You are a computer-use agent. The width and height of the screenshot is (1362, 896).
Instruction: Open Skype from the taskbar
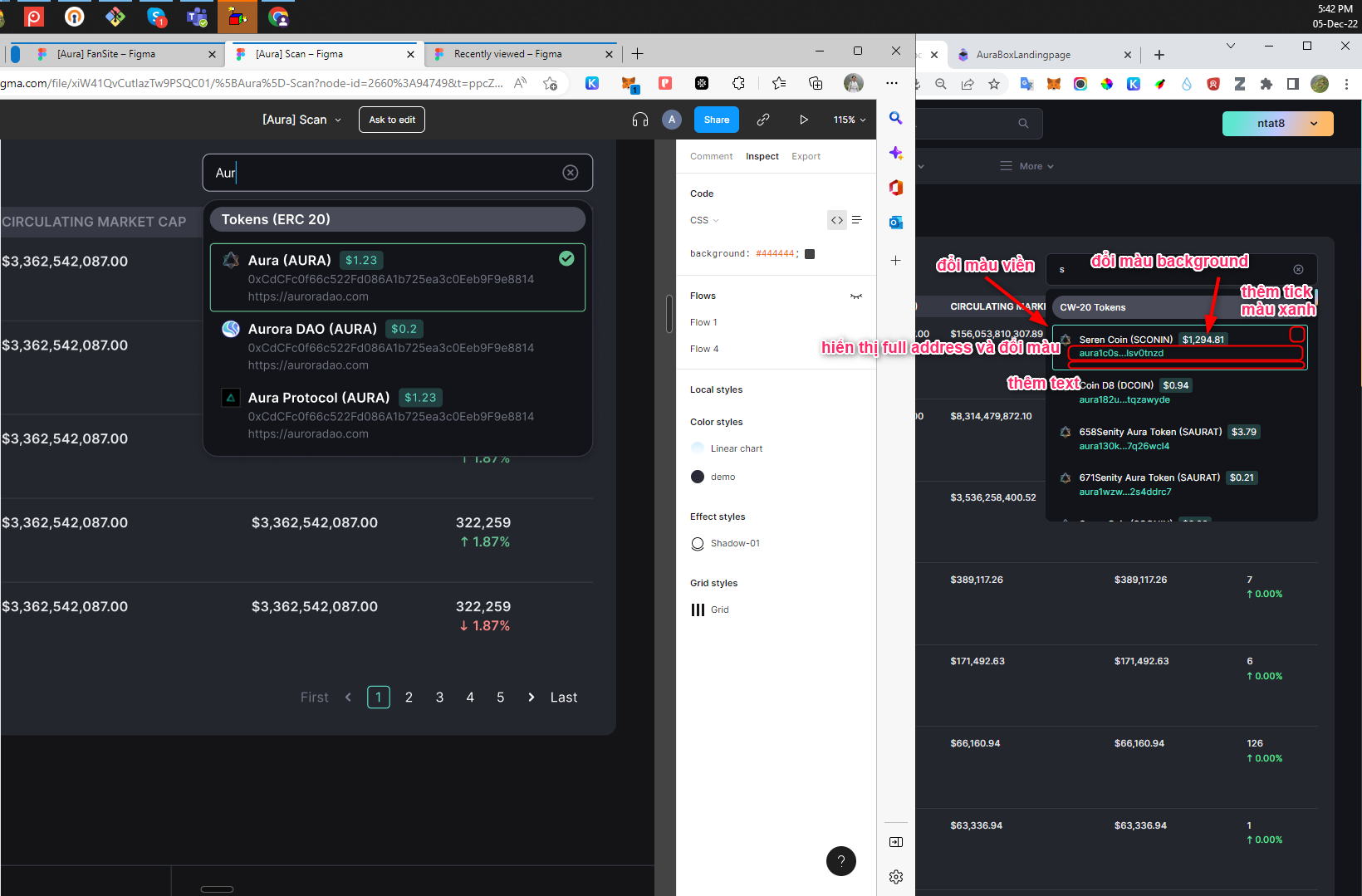coord(156,16)
